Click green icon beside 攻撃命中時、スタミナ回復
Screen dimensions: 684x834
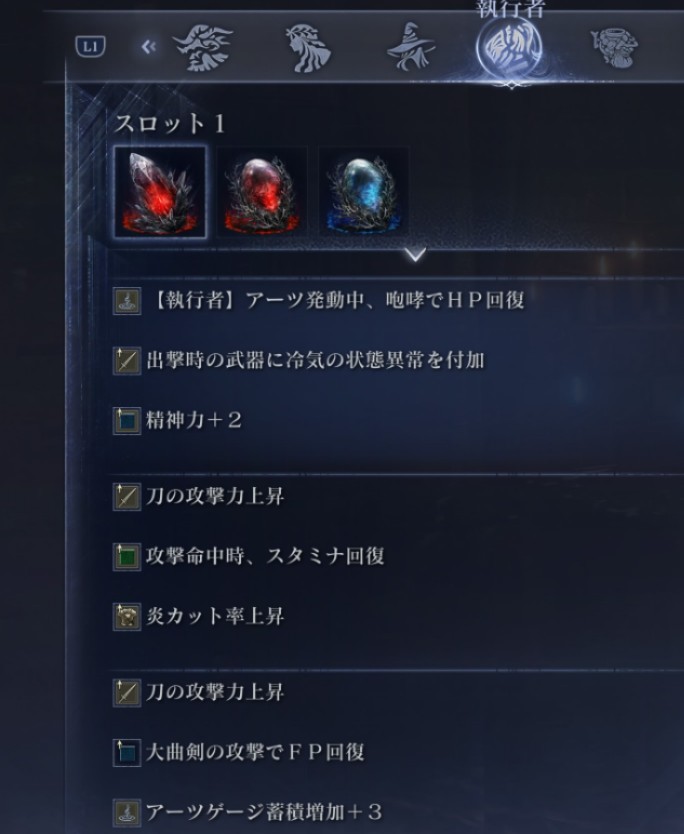click(x=127, y=557)
